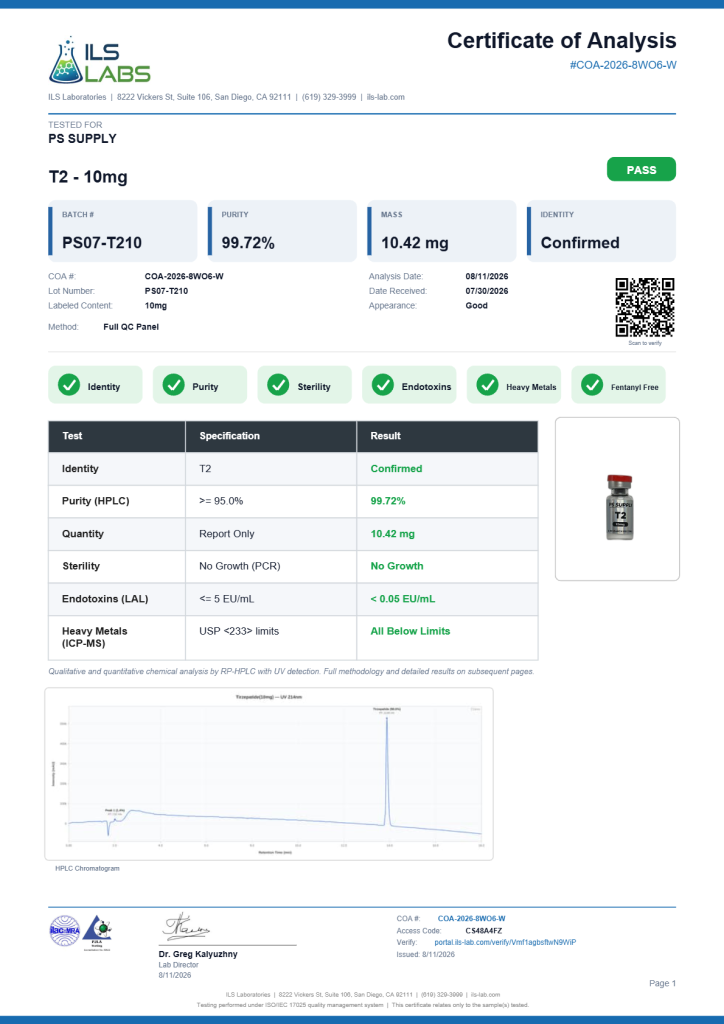Click the Mass 10.42 mg summary card

[442, 231]
